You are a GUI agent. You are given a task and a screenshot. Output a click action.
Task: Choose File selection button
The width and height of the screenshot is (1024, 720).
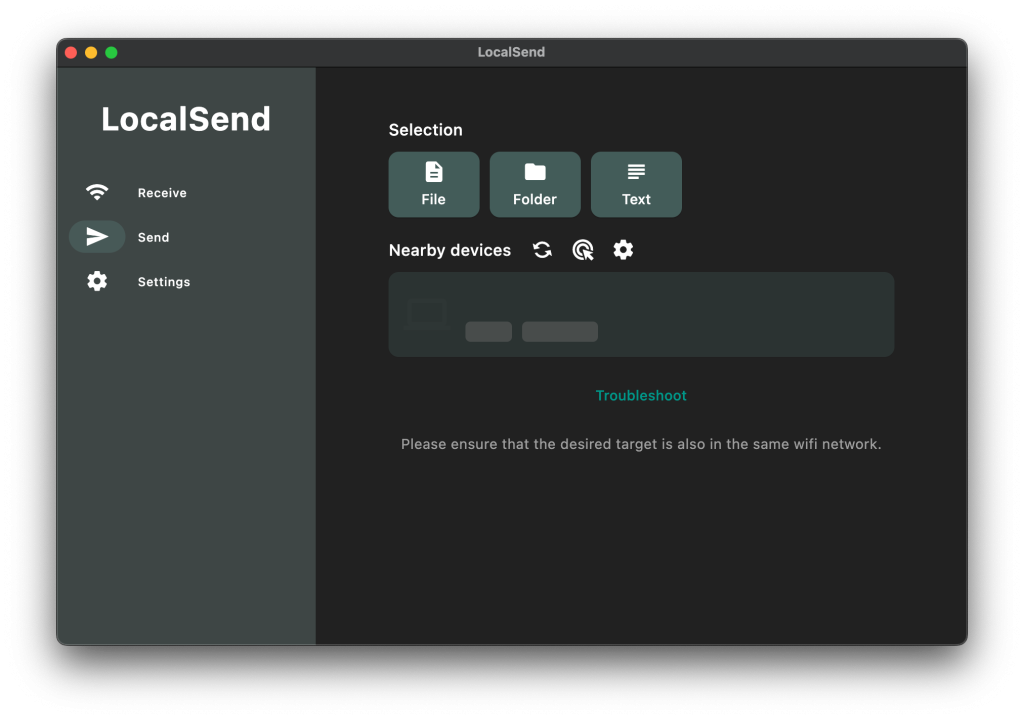(x=434, y=184)
